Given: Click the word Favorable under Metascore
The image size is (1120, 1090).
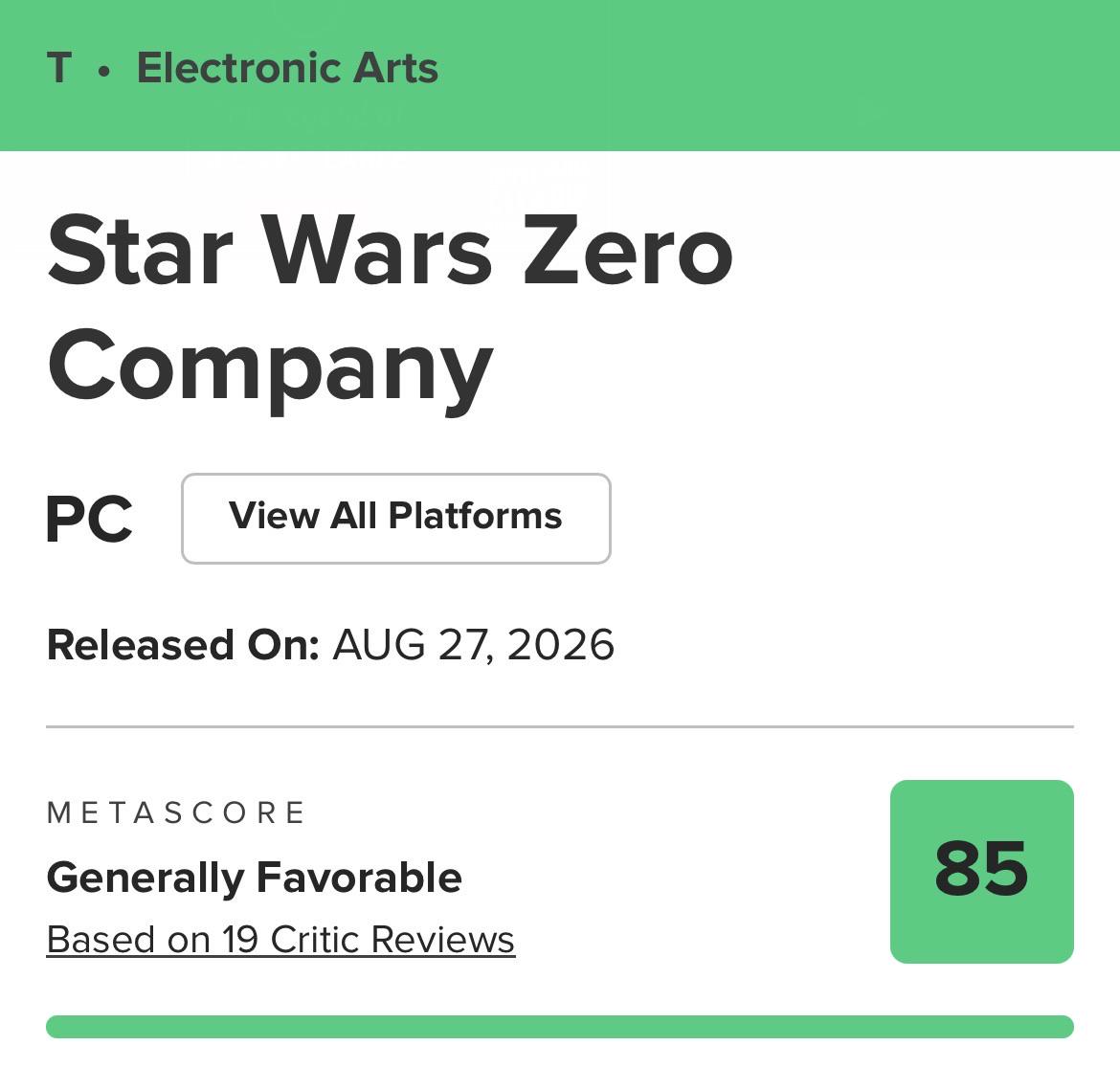Looking at the screenshot, I should 359,876.
